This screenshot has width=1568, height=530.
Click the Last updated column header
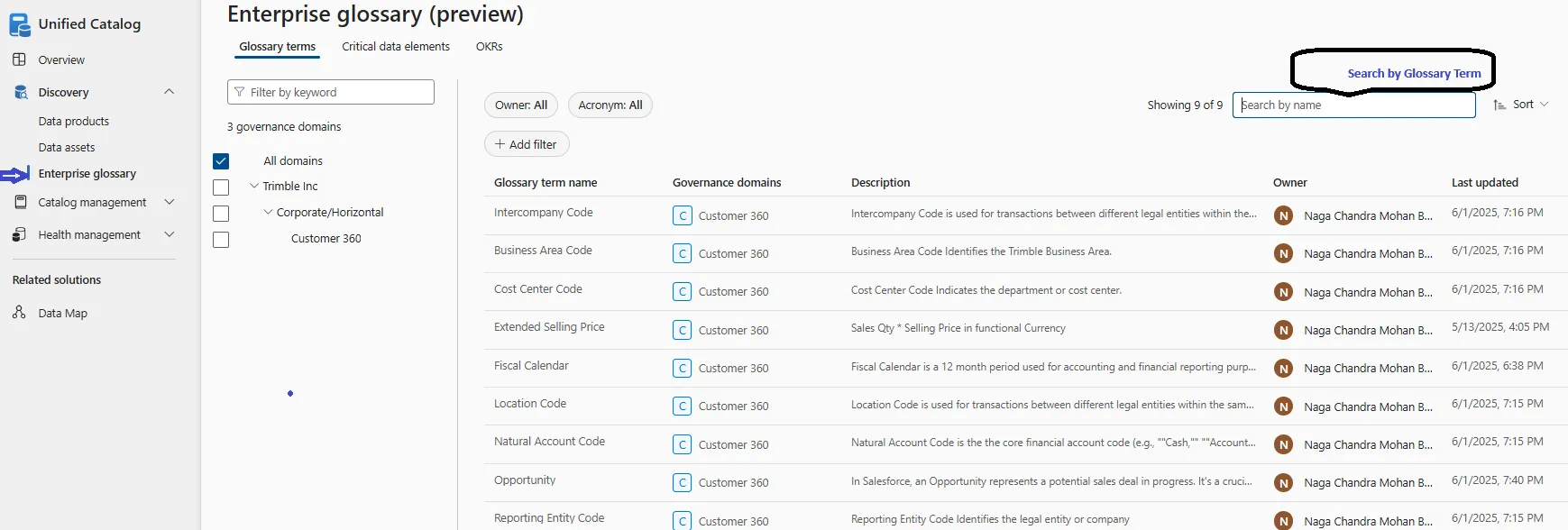(1485, 182)
